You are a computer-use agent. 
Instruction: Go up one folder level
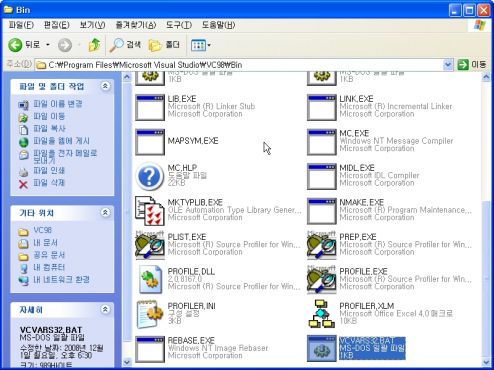coord(94,45)
